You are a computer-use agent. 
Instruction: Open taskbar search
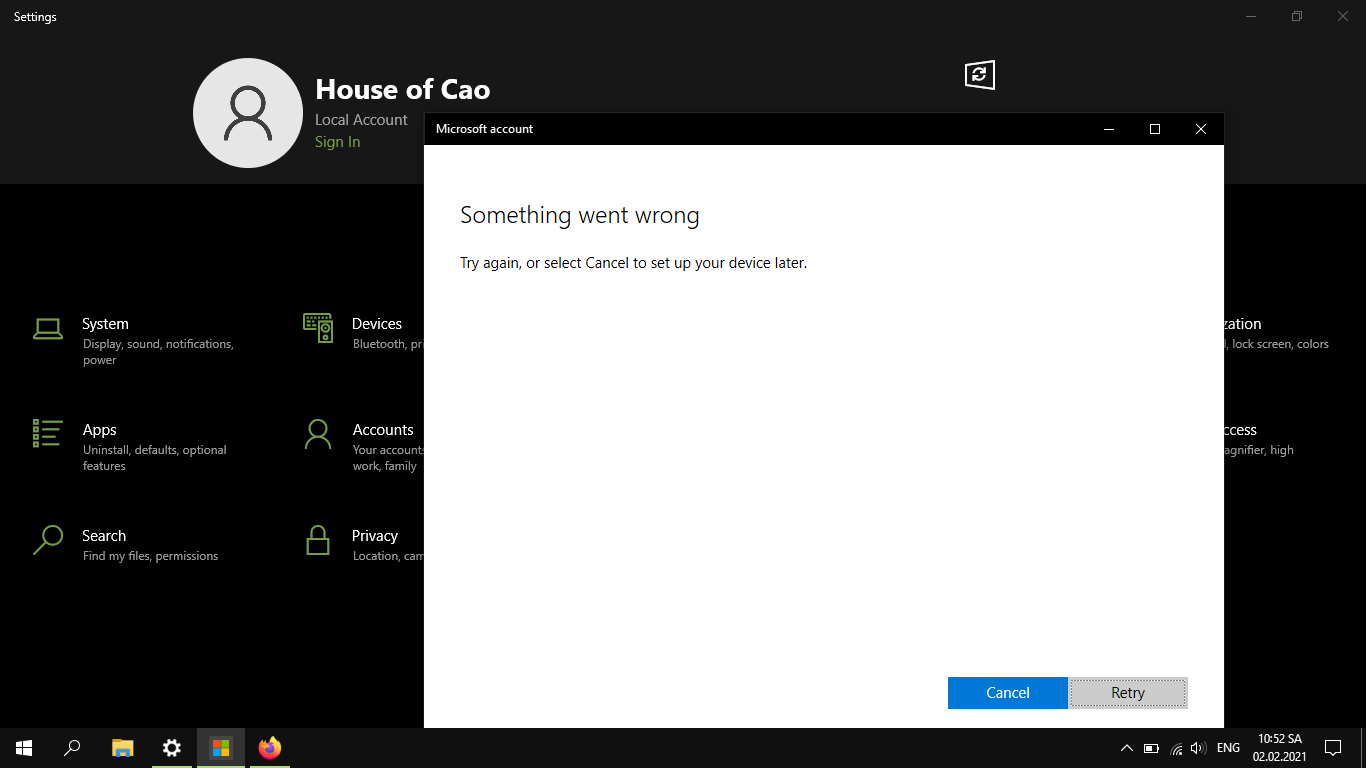[x=71, y=748]
